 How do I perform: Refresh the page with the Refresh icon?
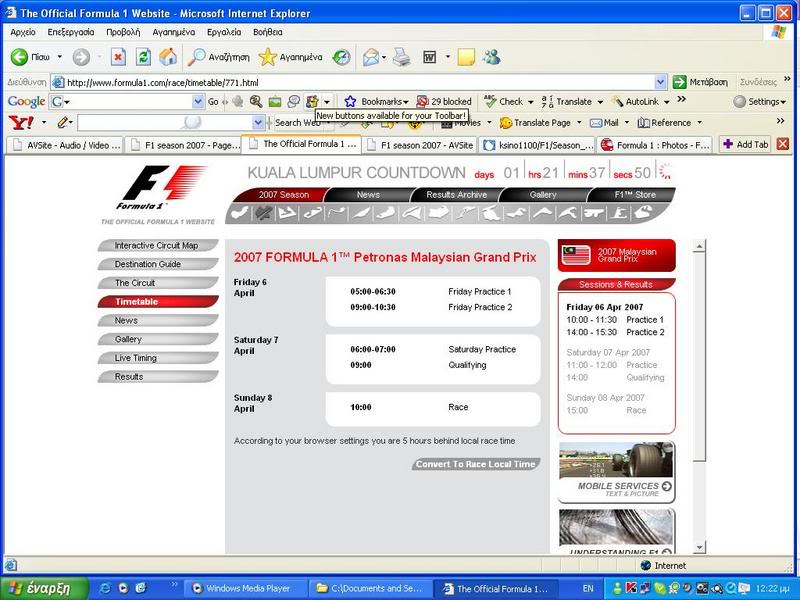pos(143,57)
